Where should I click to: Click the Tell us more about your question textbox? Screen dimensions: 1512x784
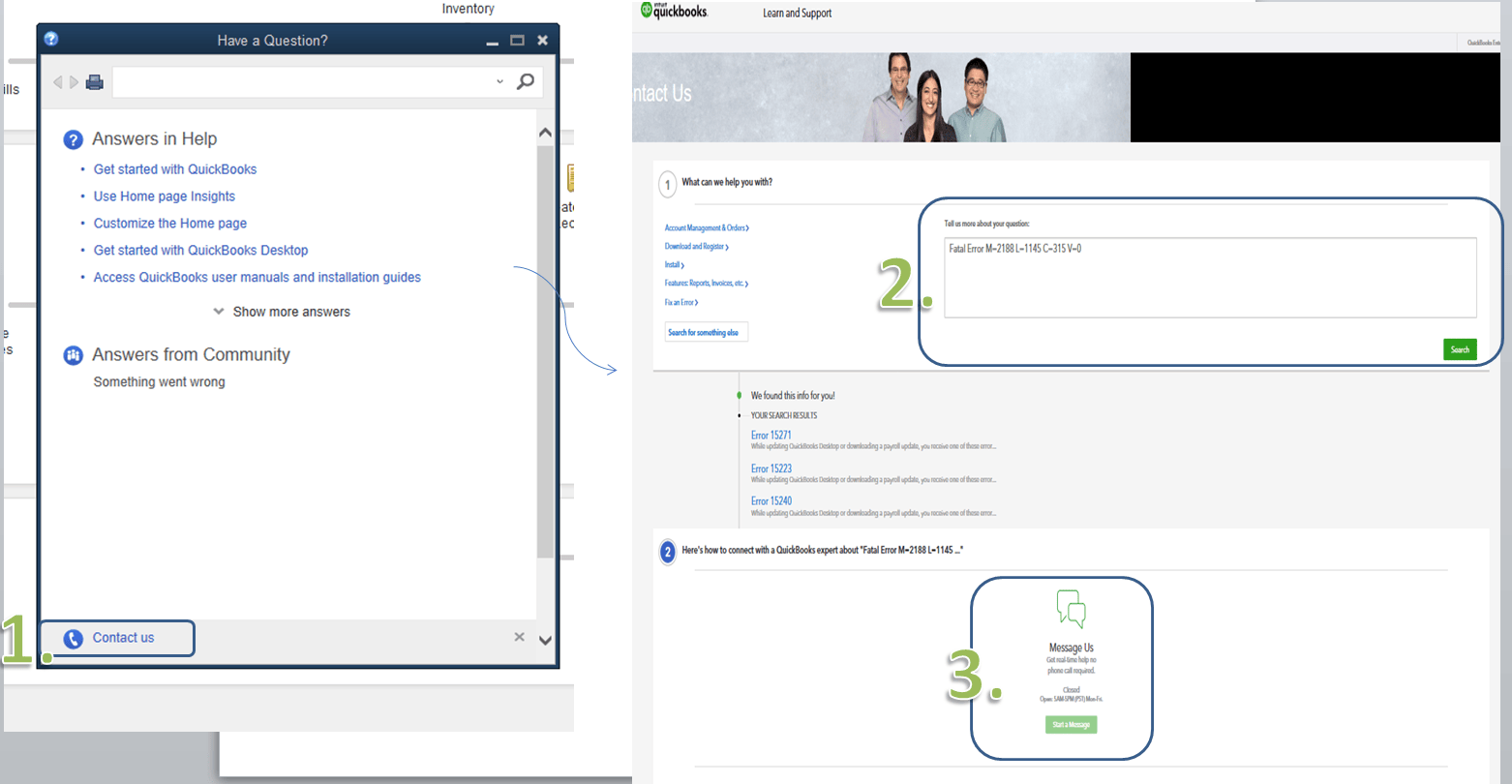[1211, 278]
